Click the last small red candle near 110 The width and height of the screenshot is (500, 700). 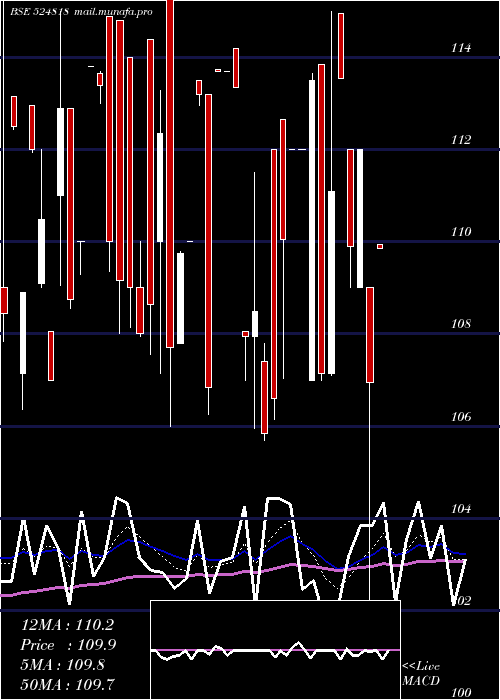pyautogui.click(x=380, y=246)
